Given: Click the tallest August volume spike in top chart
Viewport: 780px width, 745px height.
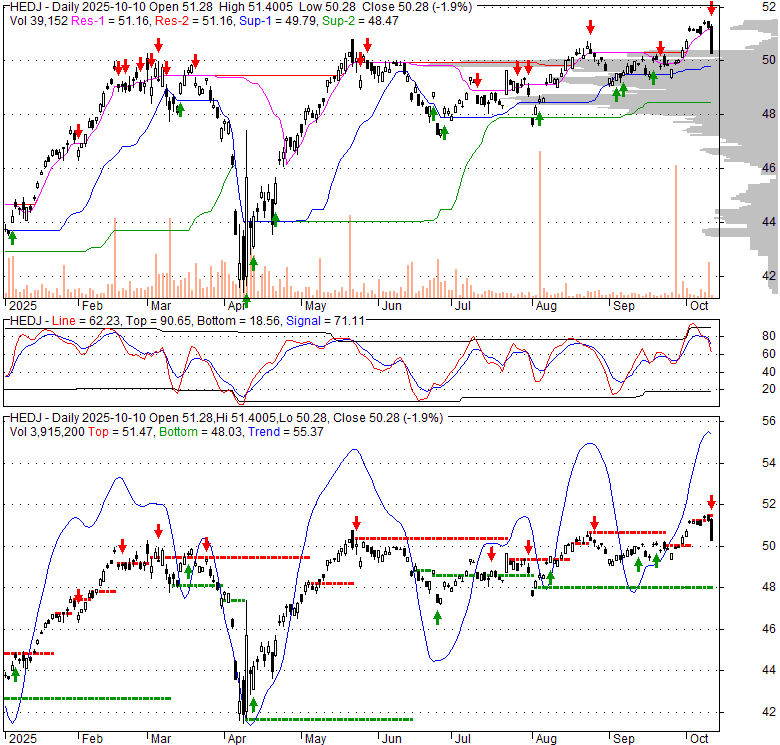Looking at the screenshot, I should pos(540,224).
